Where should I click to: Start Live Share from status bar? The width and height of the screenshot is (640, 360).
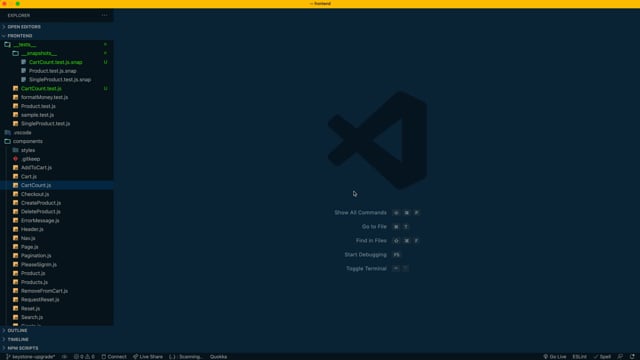148,357
